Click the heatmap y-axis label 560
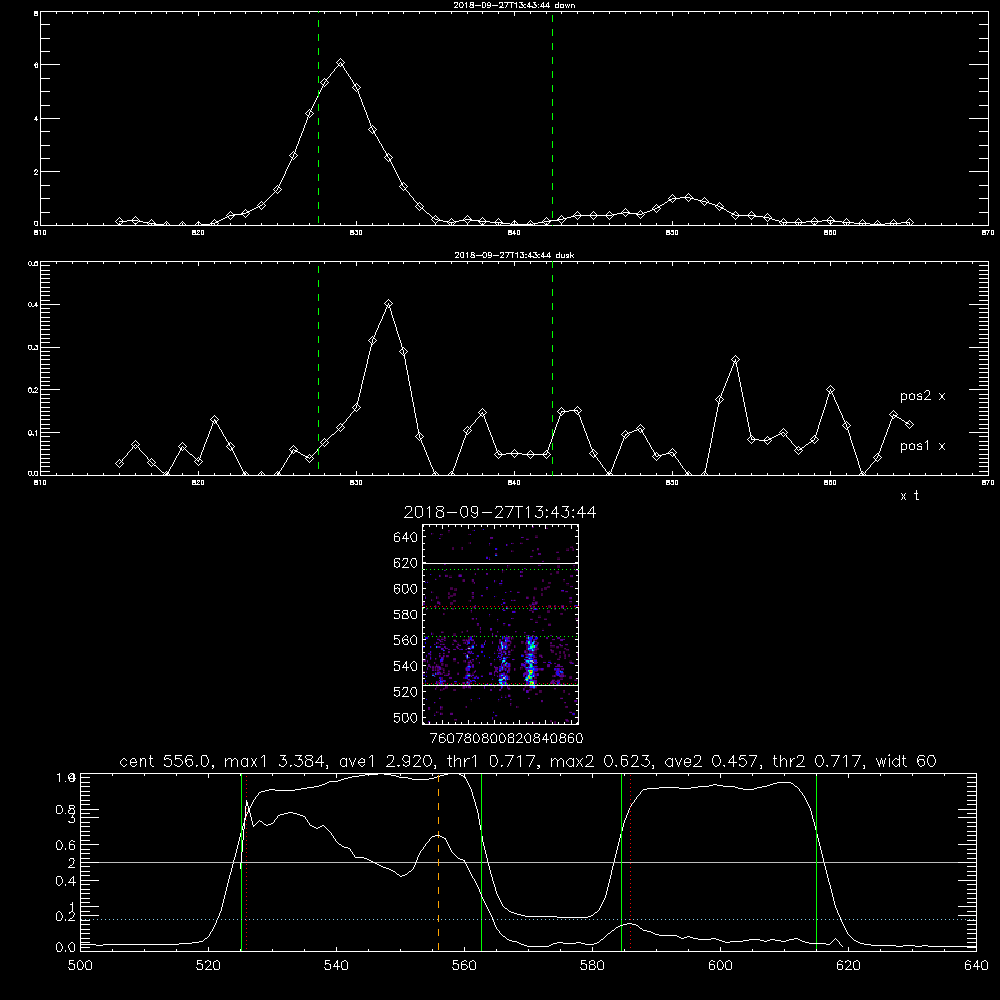This screenshot has height=1000, width=1000. 406,640
